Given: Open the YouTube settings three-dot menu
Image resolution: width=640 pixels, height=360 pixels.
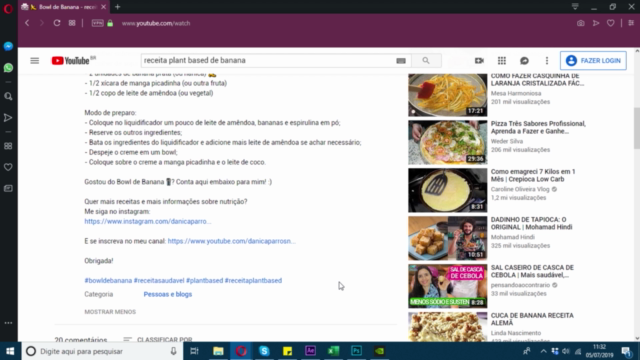Looking at the screenshot, I should click(547, 61).
